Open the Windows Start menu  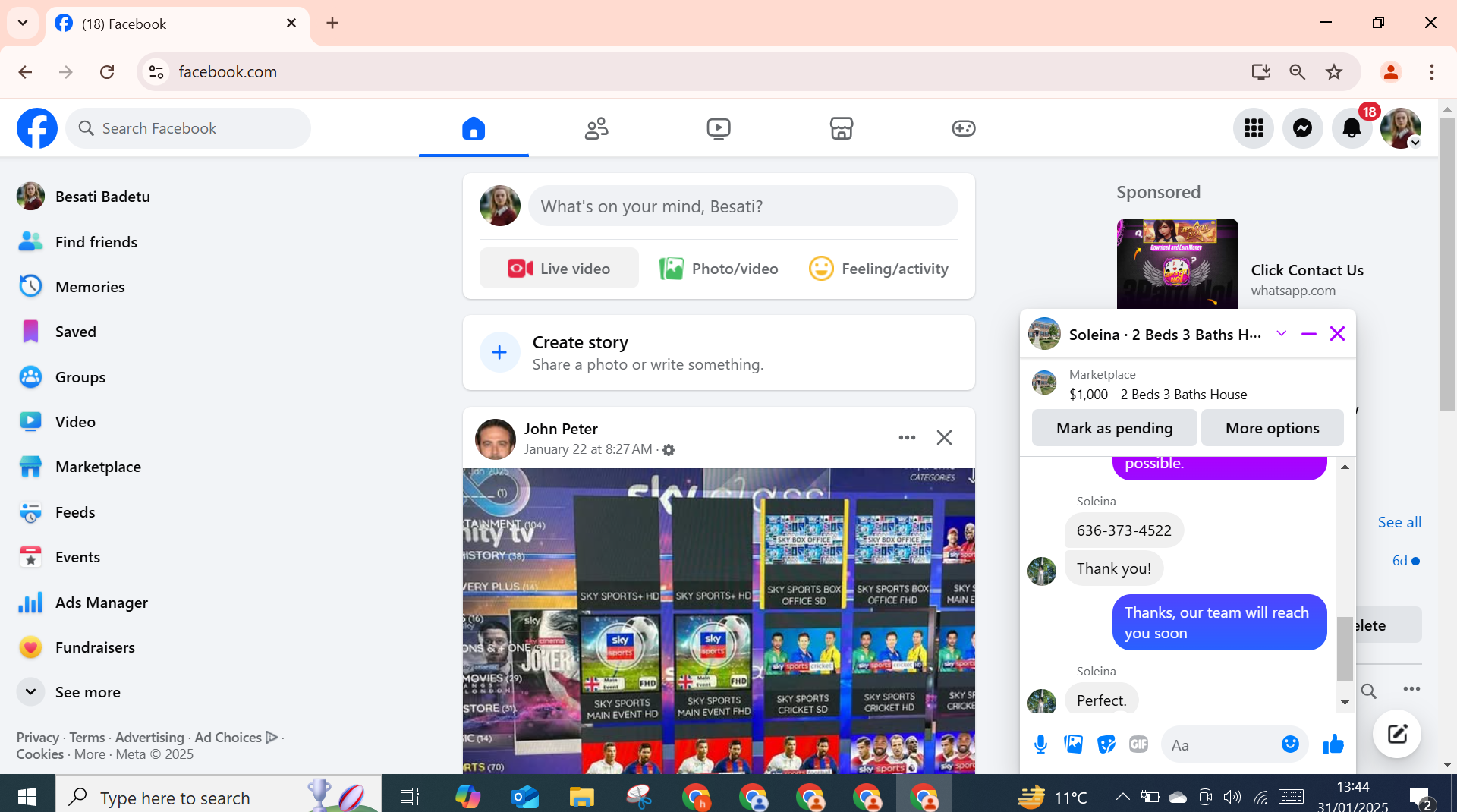pyautogui.click(x=27, y=797)
